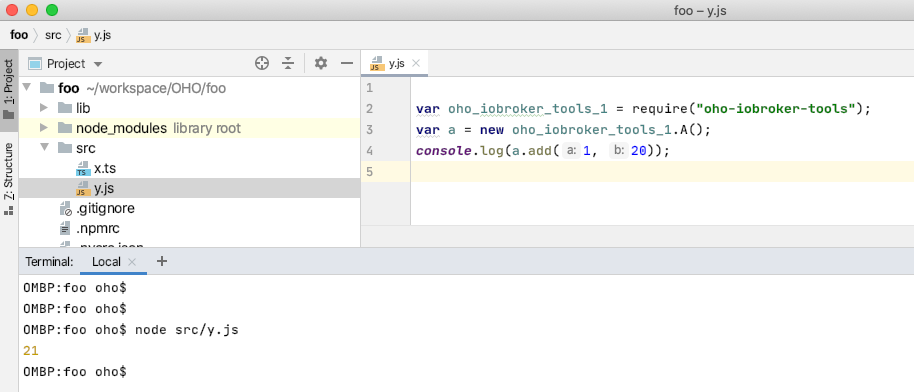Image resolution: width=914 pixels, height=392 pixels.
Task: Click line number 4 in gutter
Action: [370, 150]
